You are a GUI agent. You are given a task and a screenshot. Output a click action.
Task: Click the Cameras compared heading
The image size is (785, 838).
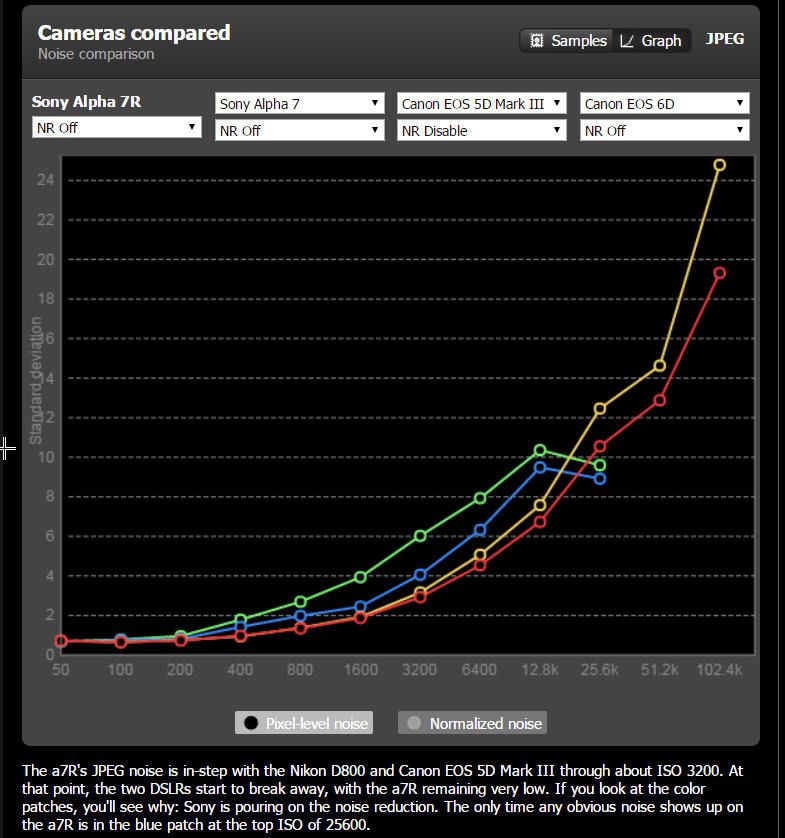pyautogui.click(x=134, y=33)
